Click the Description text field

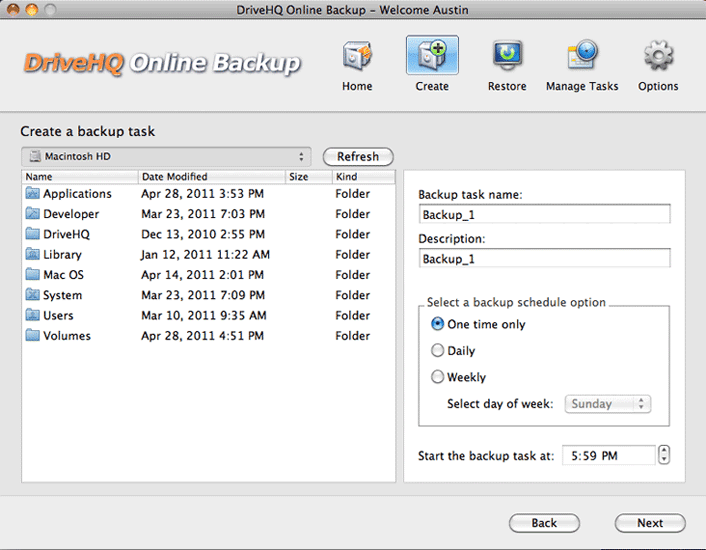pos(544,259)
